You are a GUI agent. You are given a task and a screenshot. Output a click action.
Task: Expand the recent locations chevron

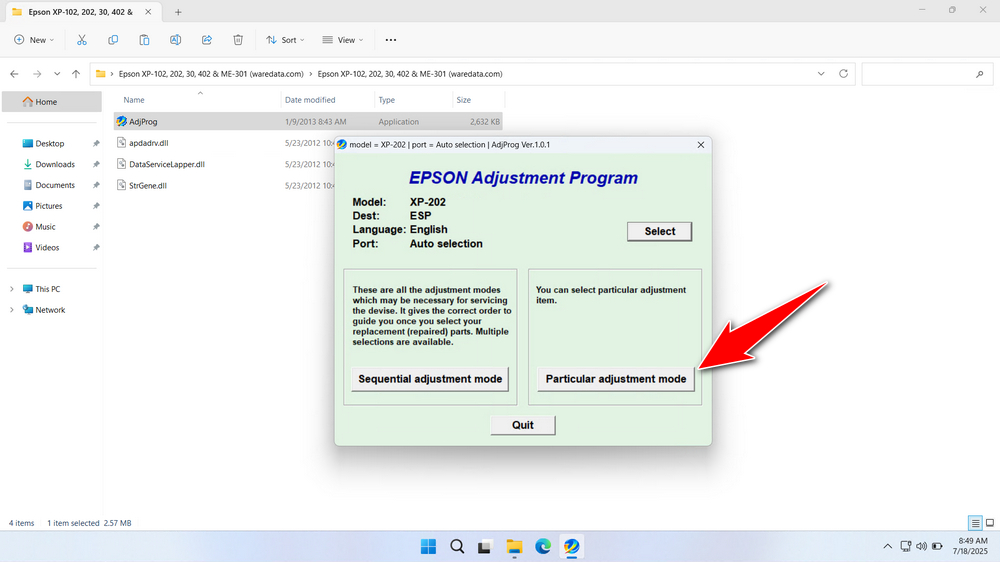57,74
